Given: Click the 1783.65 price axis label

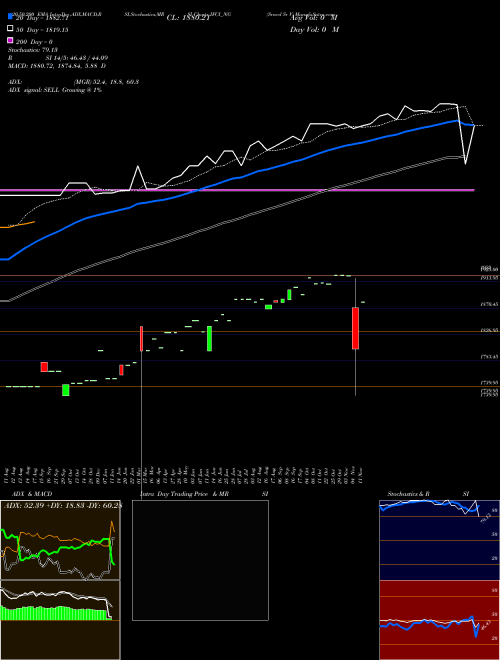Looking at the screenshot, I should point(489,357).
